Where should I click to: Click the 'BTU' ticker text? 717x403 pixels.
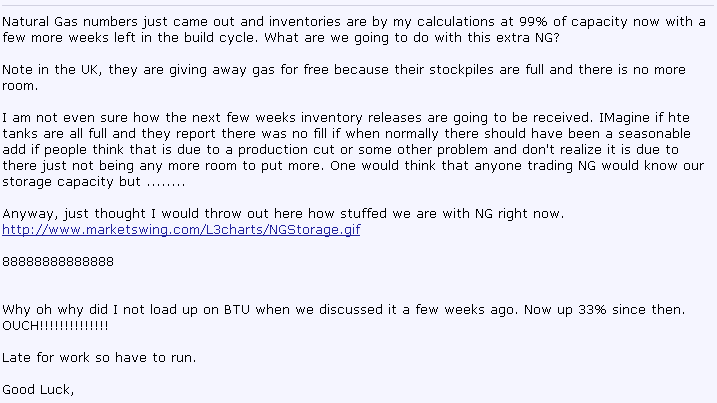pos(237,310)
